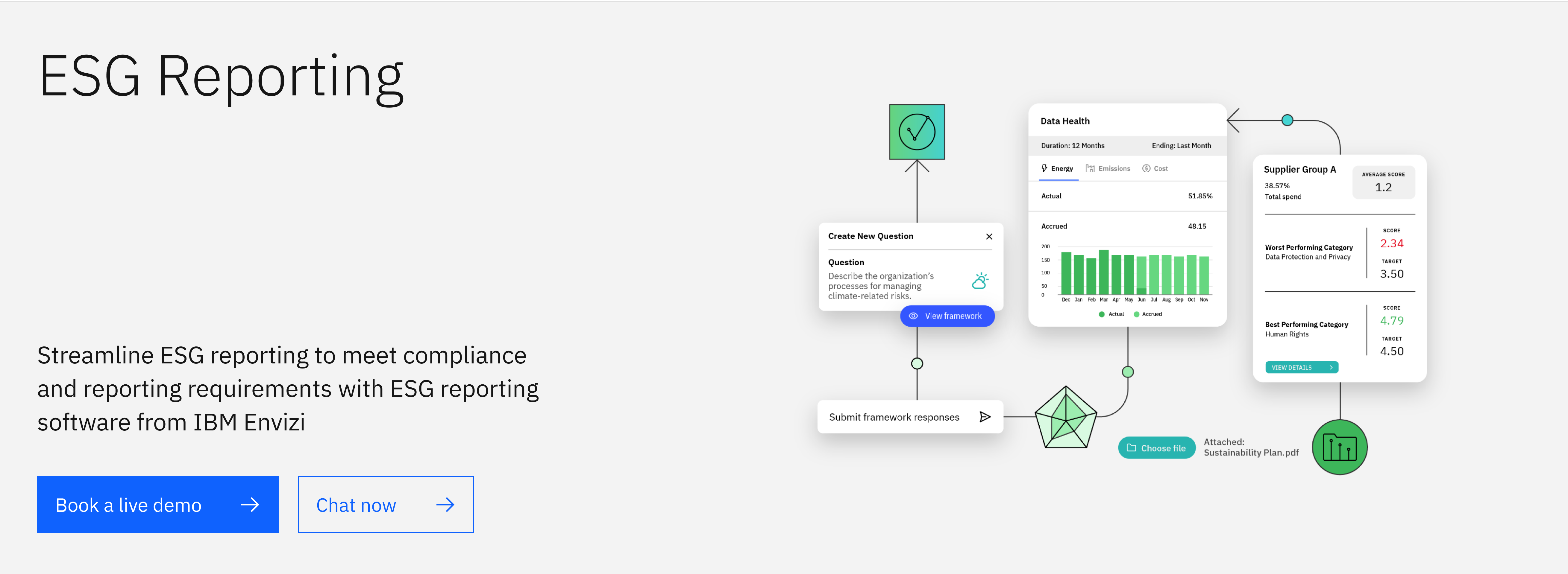
Task: Click the teal node on the connector line
Action: (x=1287, y=121)
